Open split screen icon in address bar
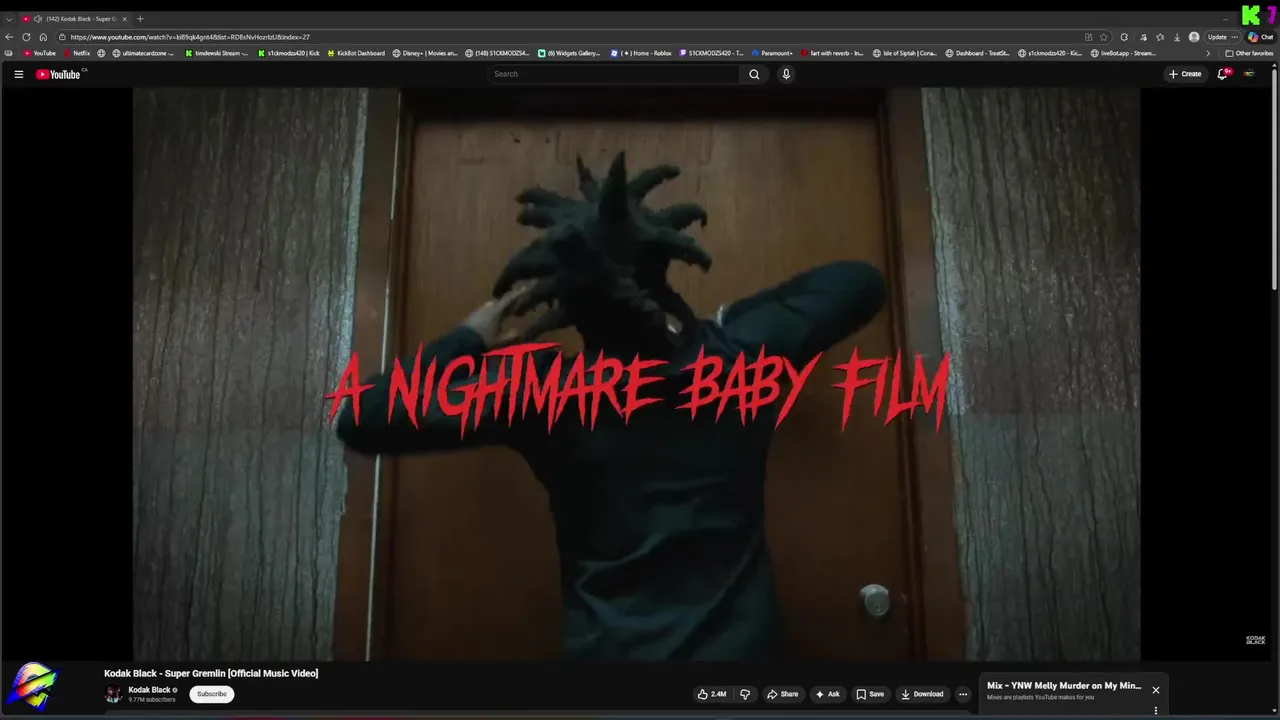The height and width of the screenshot is (720, 1280). 1088,37
